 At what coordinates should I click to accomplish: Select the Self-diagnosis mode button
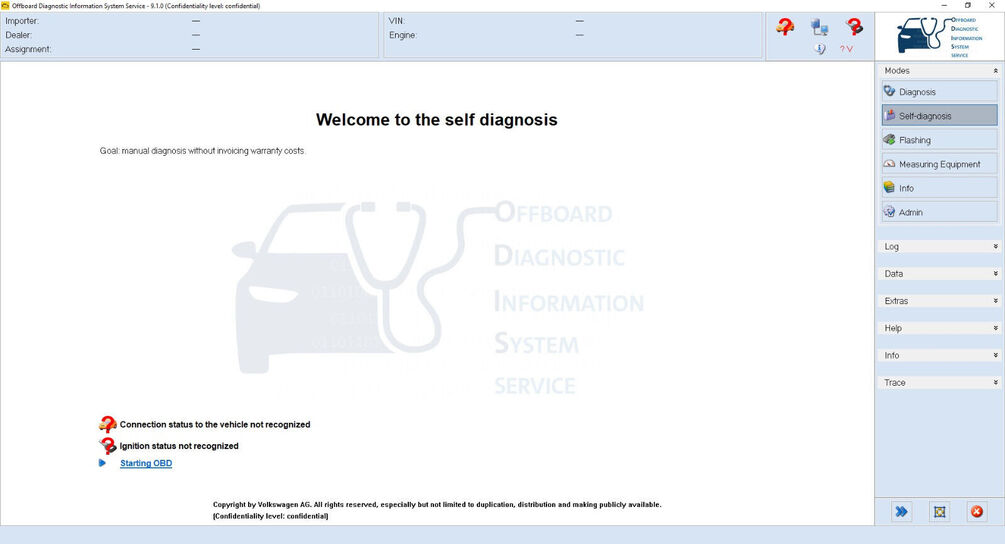coord(939,115)
